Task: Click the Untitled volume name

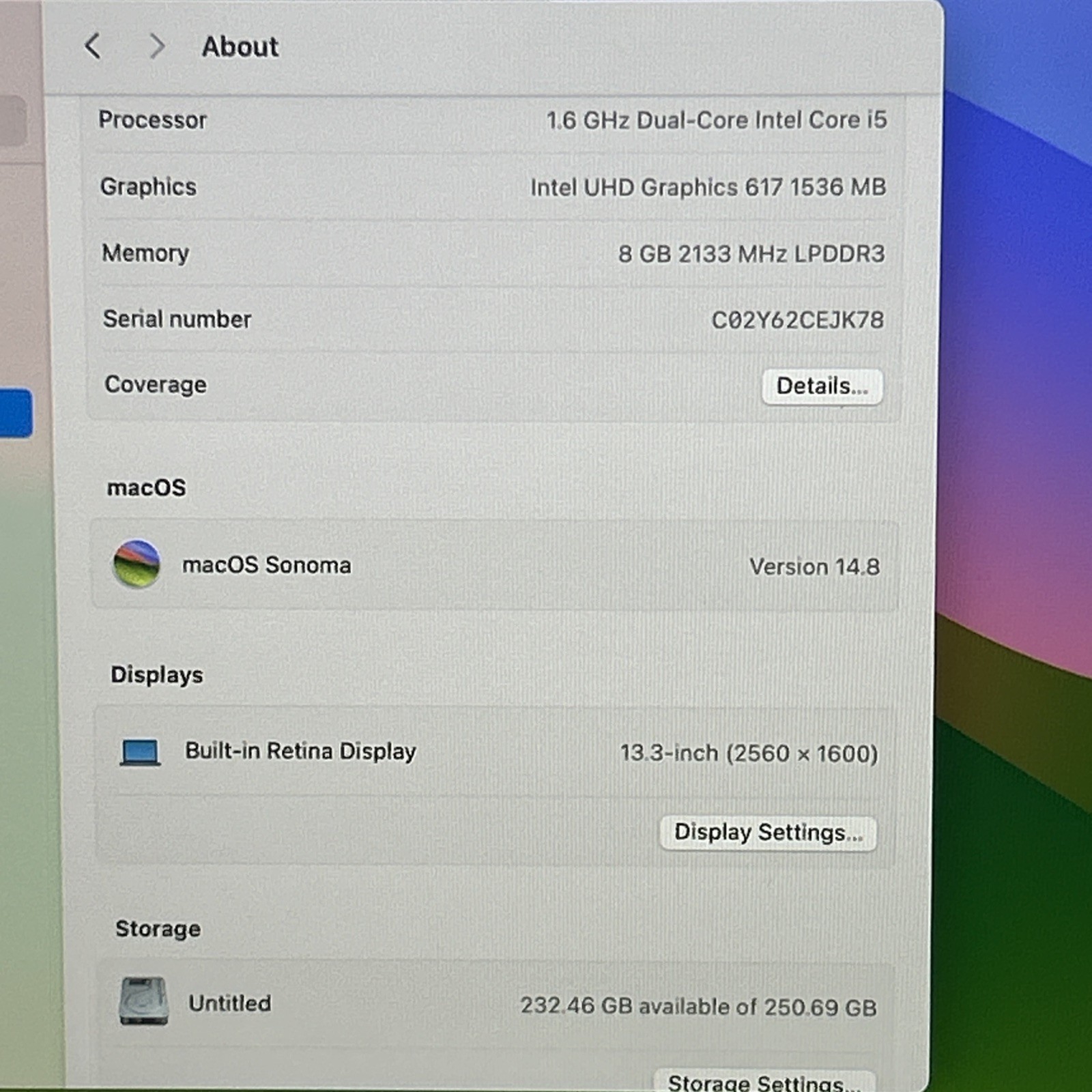Action: 230,1003
